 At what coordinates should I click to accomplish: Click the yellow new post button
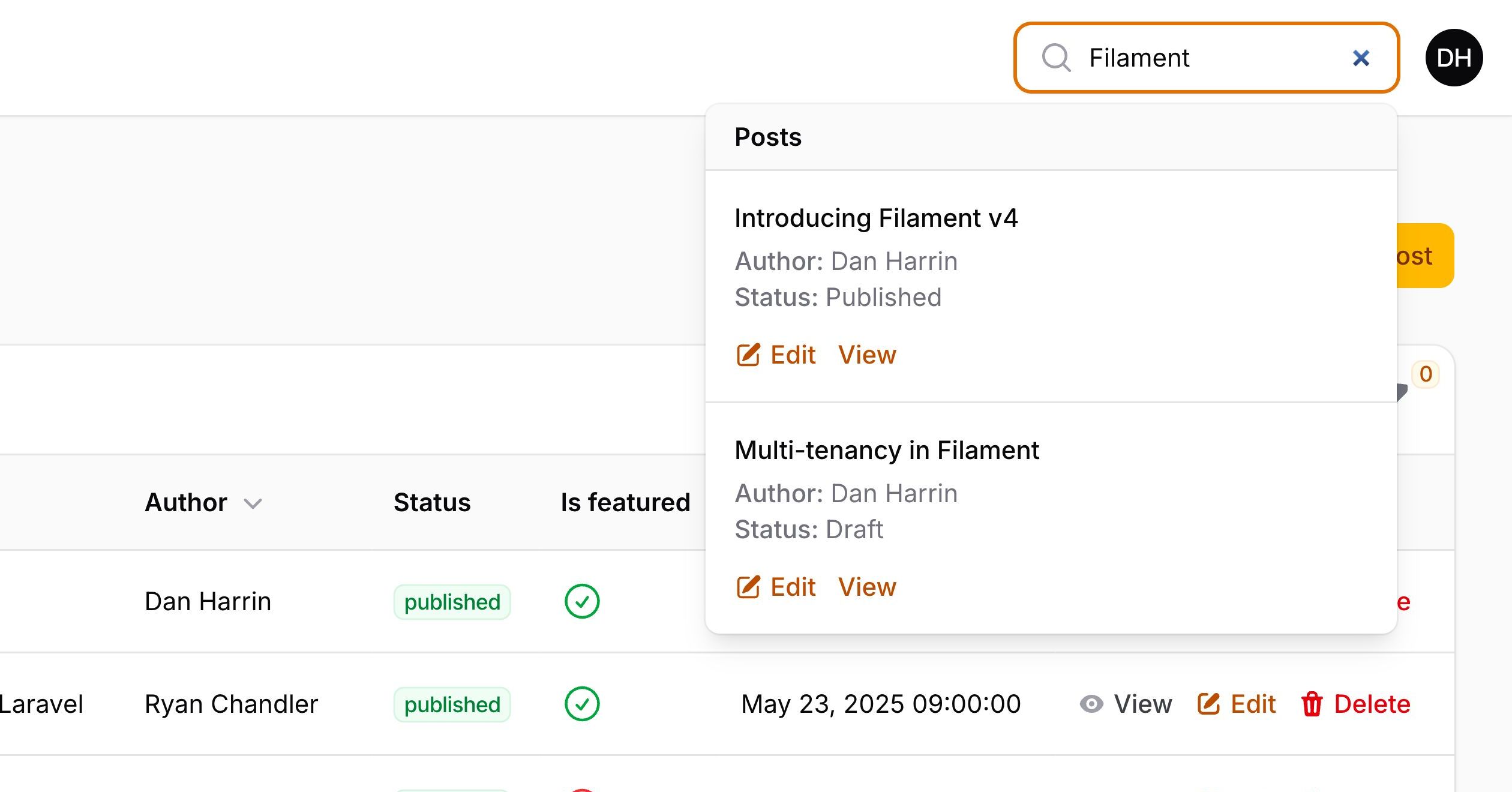click(x=1425, y=256)
